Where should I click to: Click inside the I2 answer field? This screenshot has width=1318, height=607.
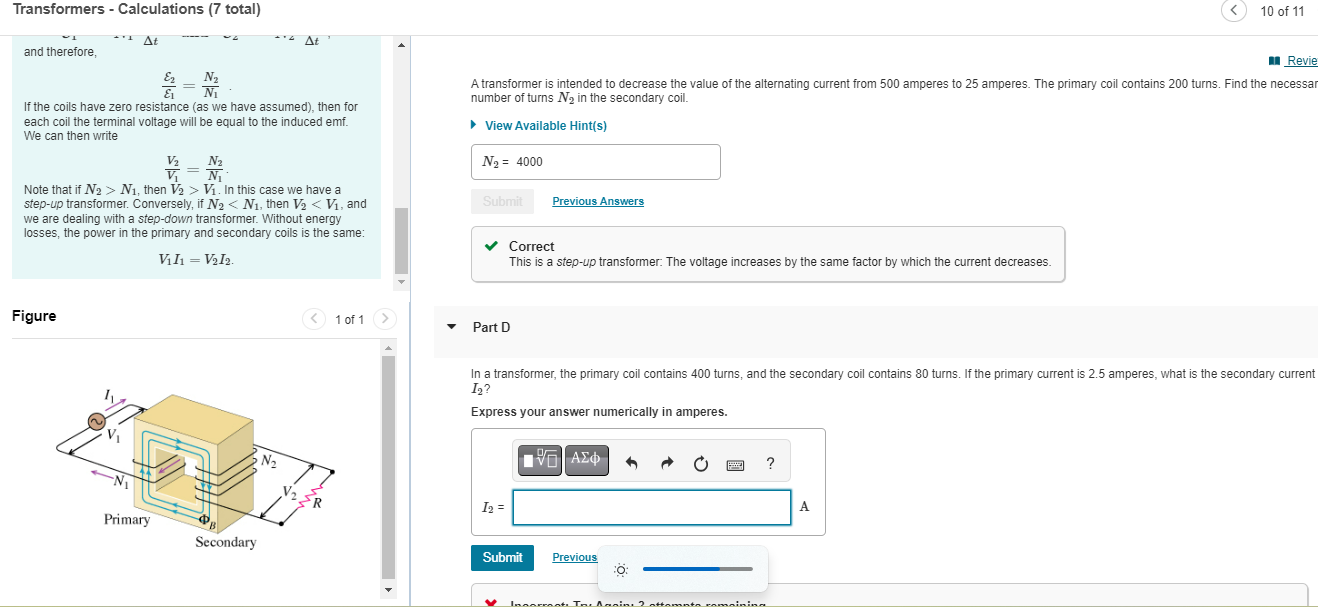point(651,507)
